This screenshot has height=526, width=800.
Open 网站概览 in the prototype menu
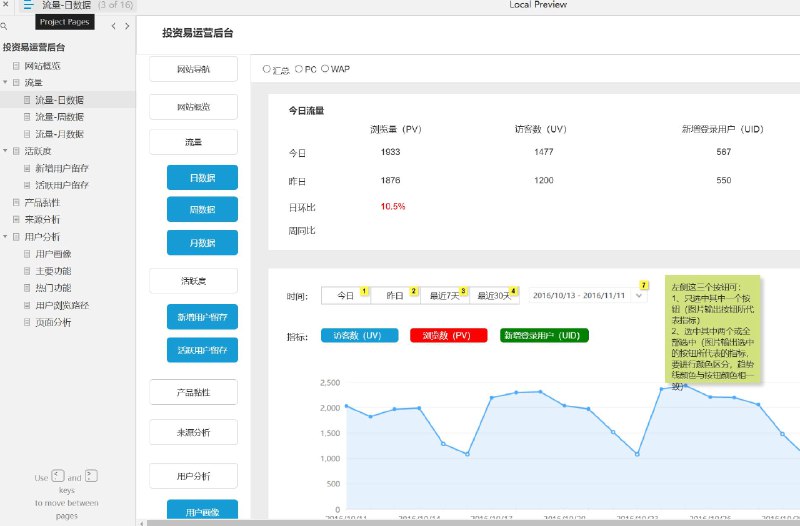tap(193, 107)
